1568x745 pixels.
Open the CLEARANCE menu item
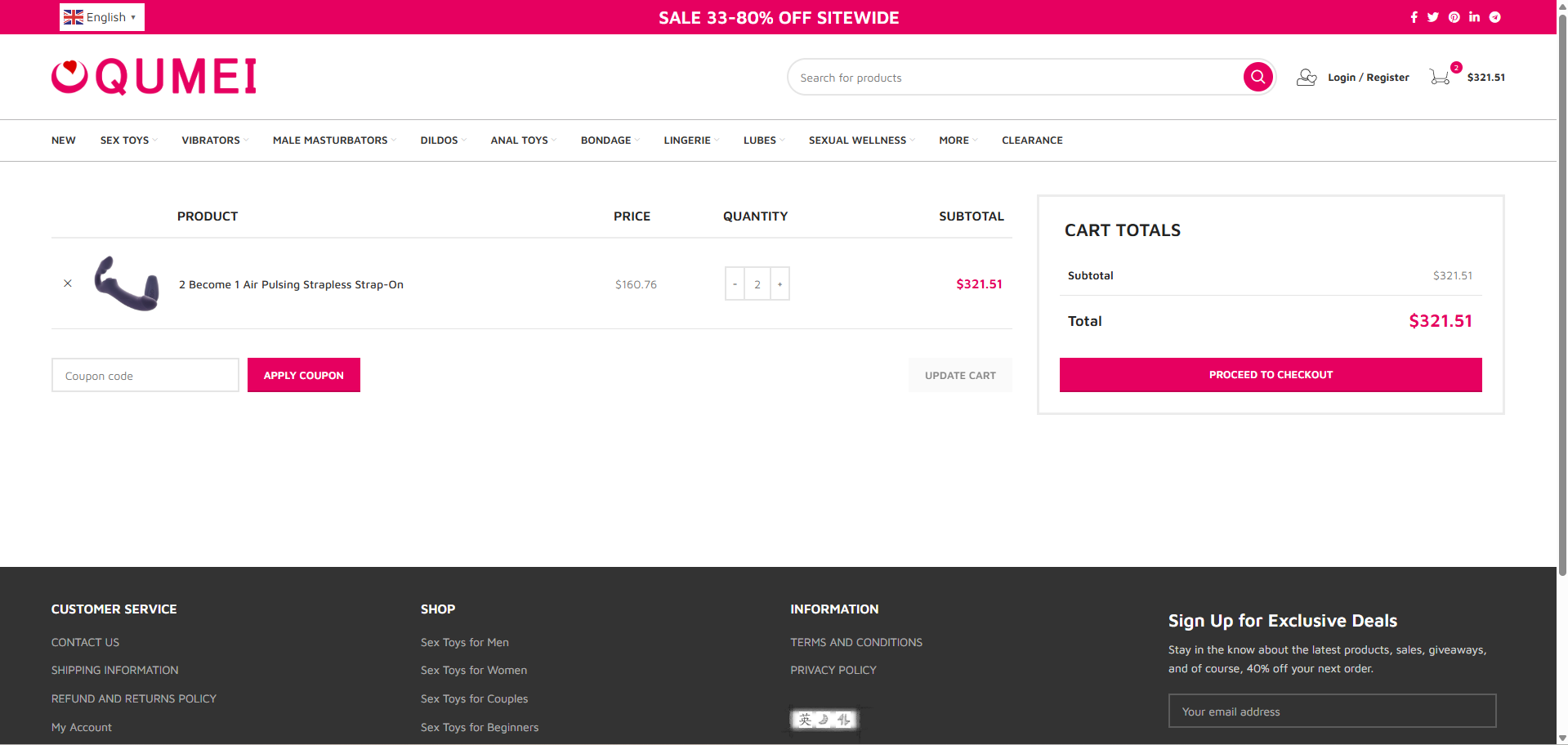coord(1032,141)
